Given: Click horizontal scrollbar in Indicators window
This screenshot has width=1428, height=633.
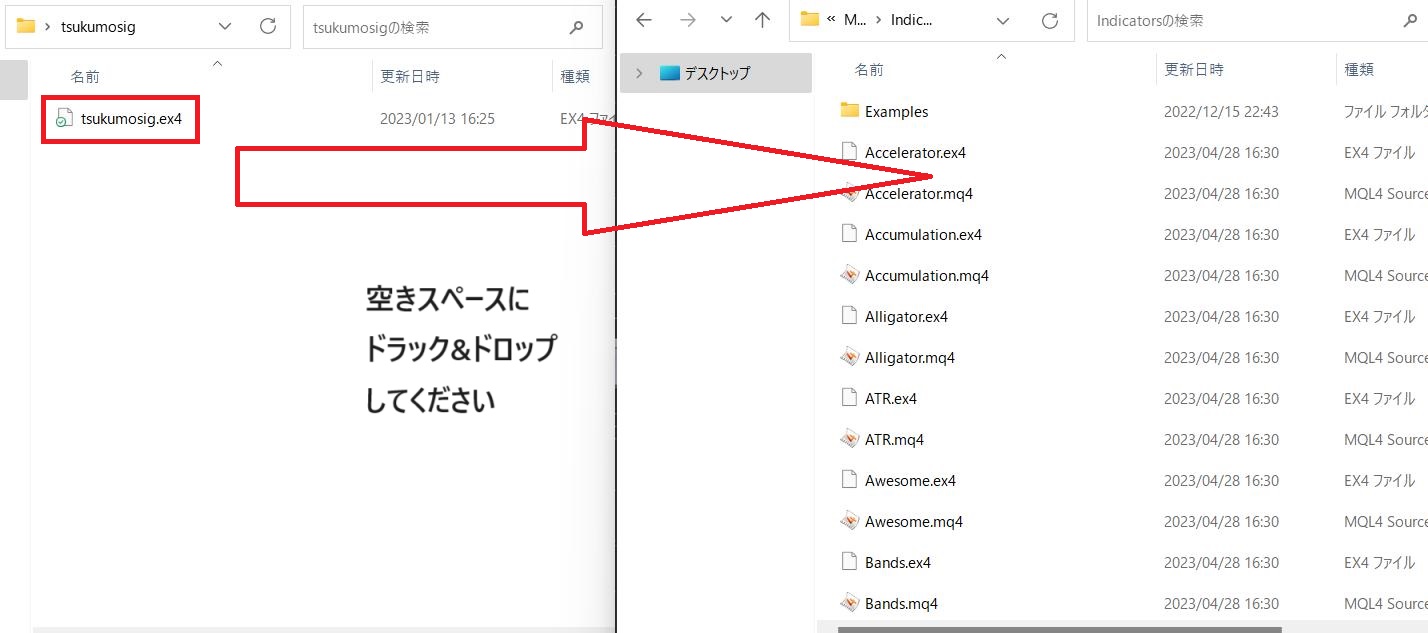Looking at the screenshot, I should click(1059, 629).
